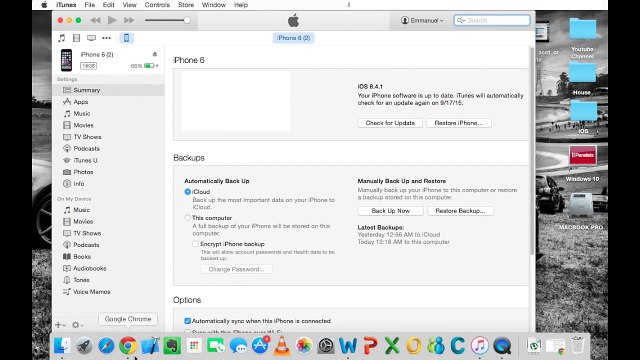This screenshot has width=640, height=360.
Task: Select This computer backup option
Action: pos(188,218)
